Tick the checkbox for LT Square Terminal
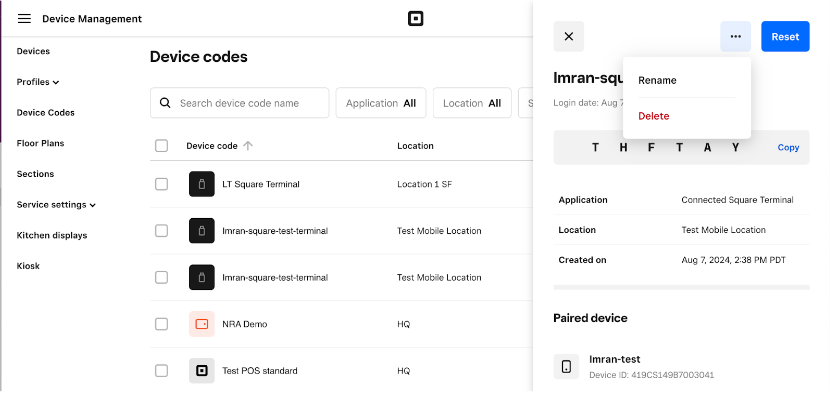Screen dimensions: 830x395 point(161,184)
